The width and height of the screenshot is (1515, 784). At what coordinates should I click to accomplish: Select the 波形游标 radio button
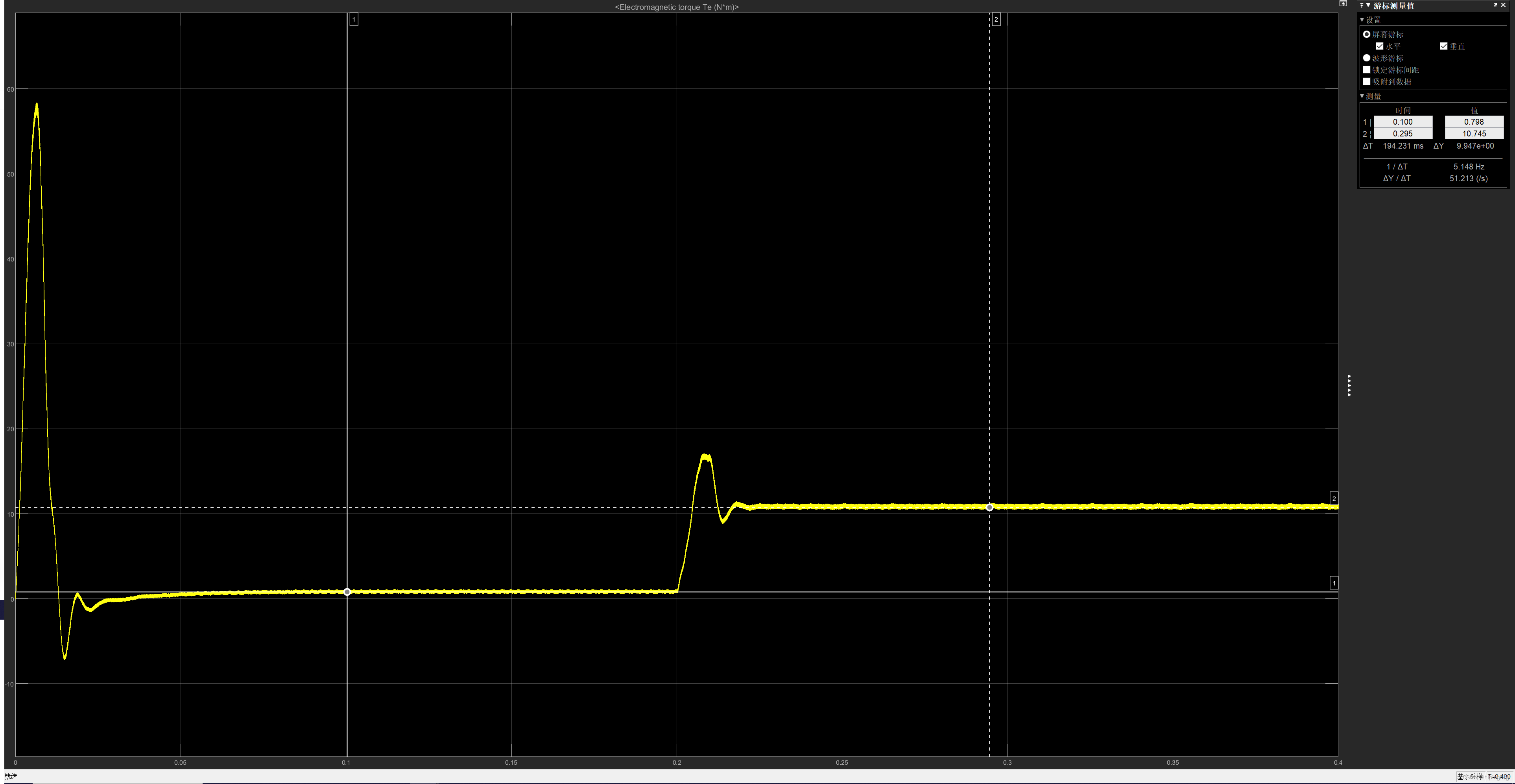pos(1367,58)
